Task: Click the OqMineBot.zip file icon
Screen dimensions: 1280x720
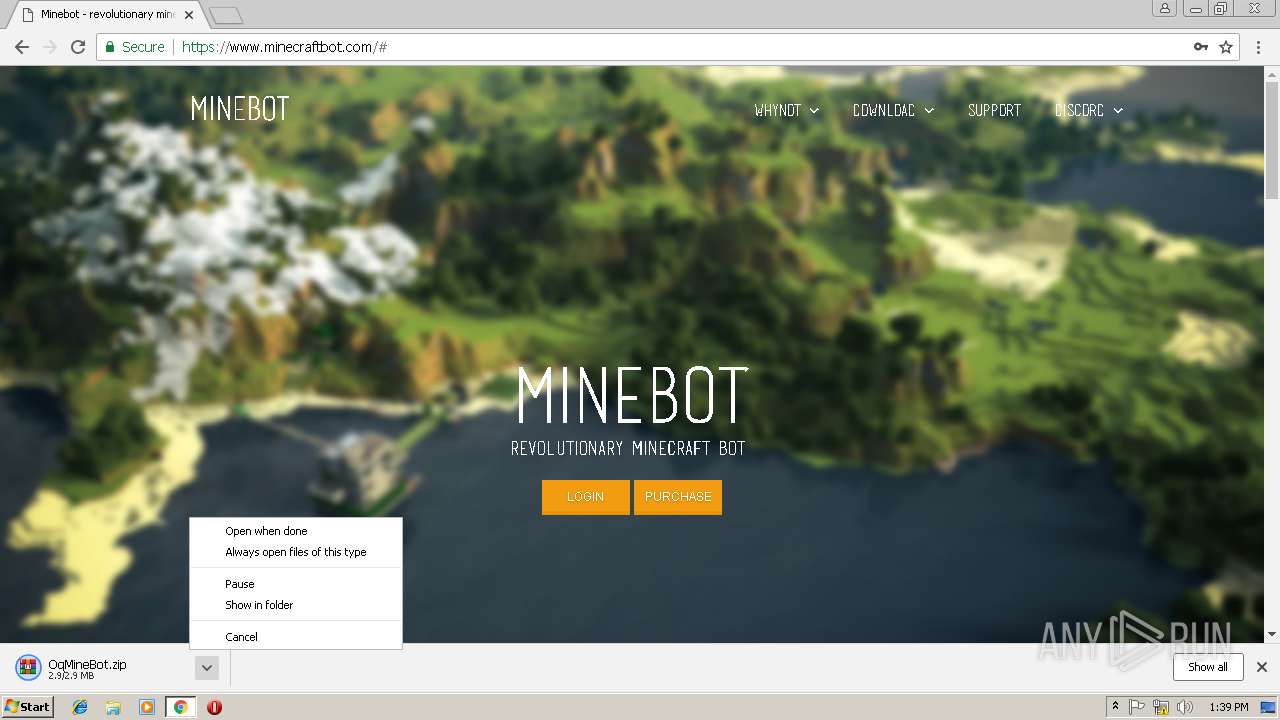Action: tap(28, 668)
